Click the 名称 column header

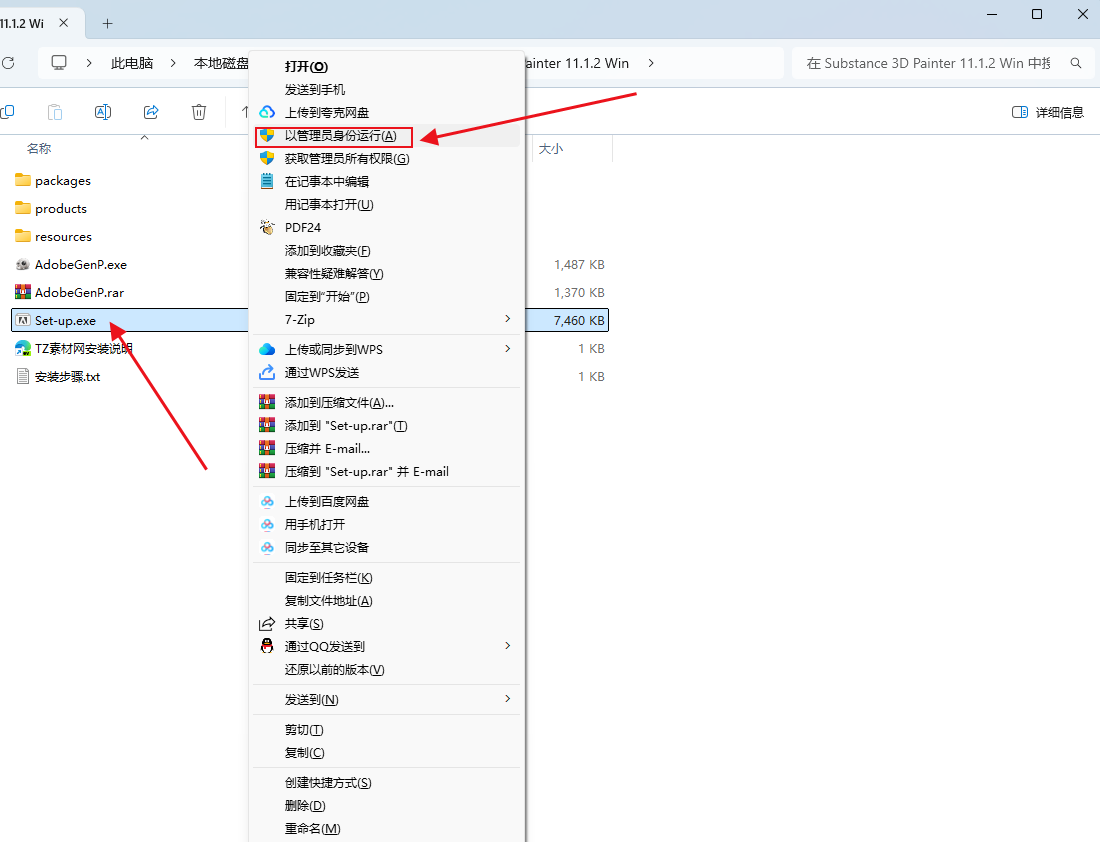39,149
